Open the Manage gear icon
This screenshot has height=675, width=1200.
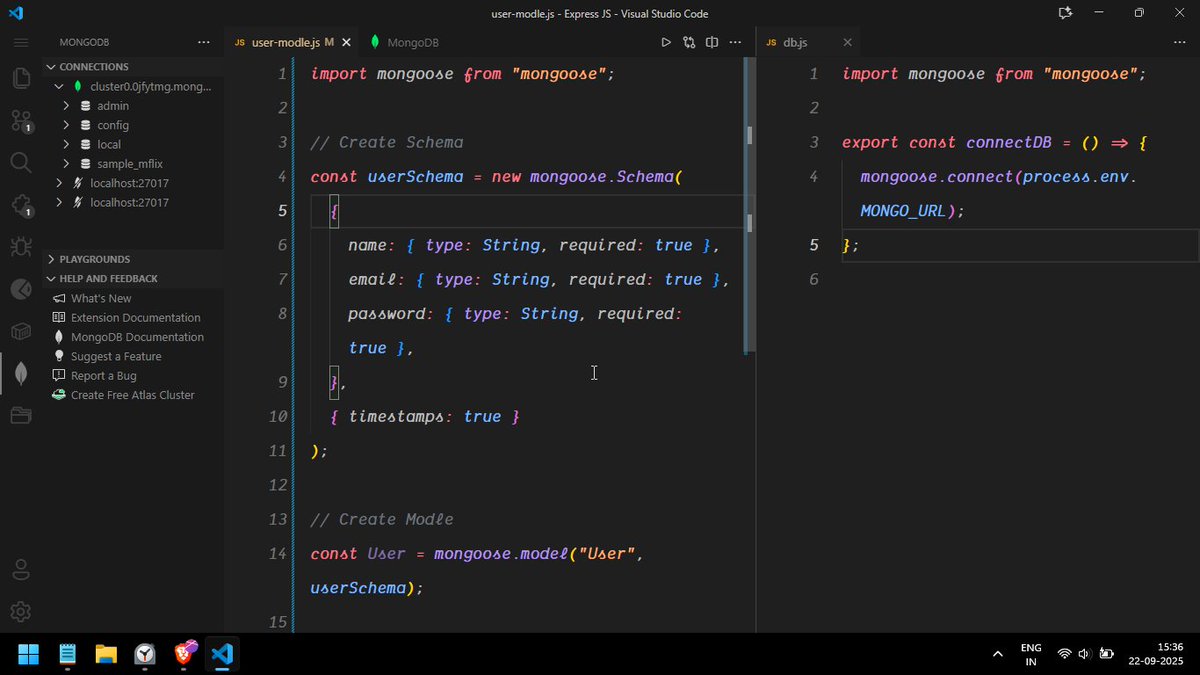(21, 611)
